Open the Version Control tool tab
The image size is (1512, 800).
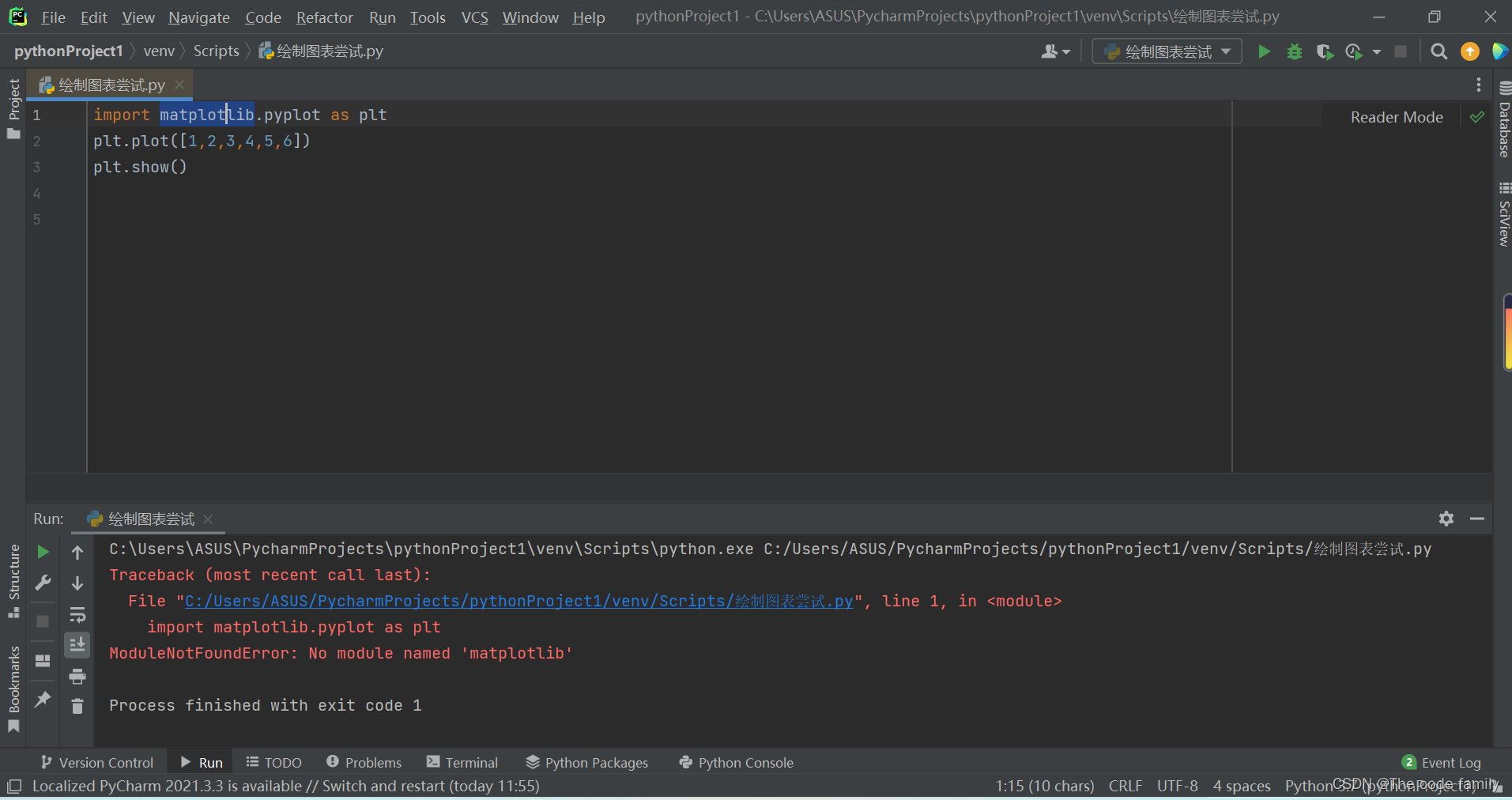click(x=97, y=762)
